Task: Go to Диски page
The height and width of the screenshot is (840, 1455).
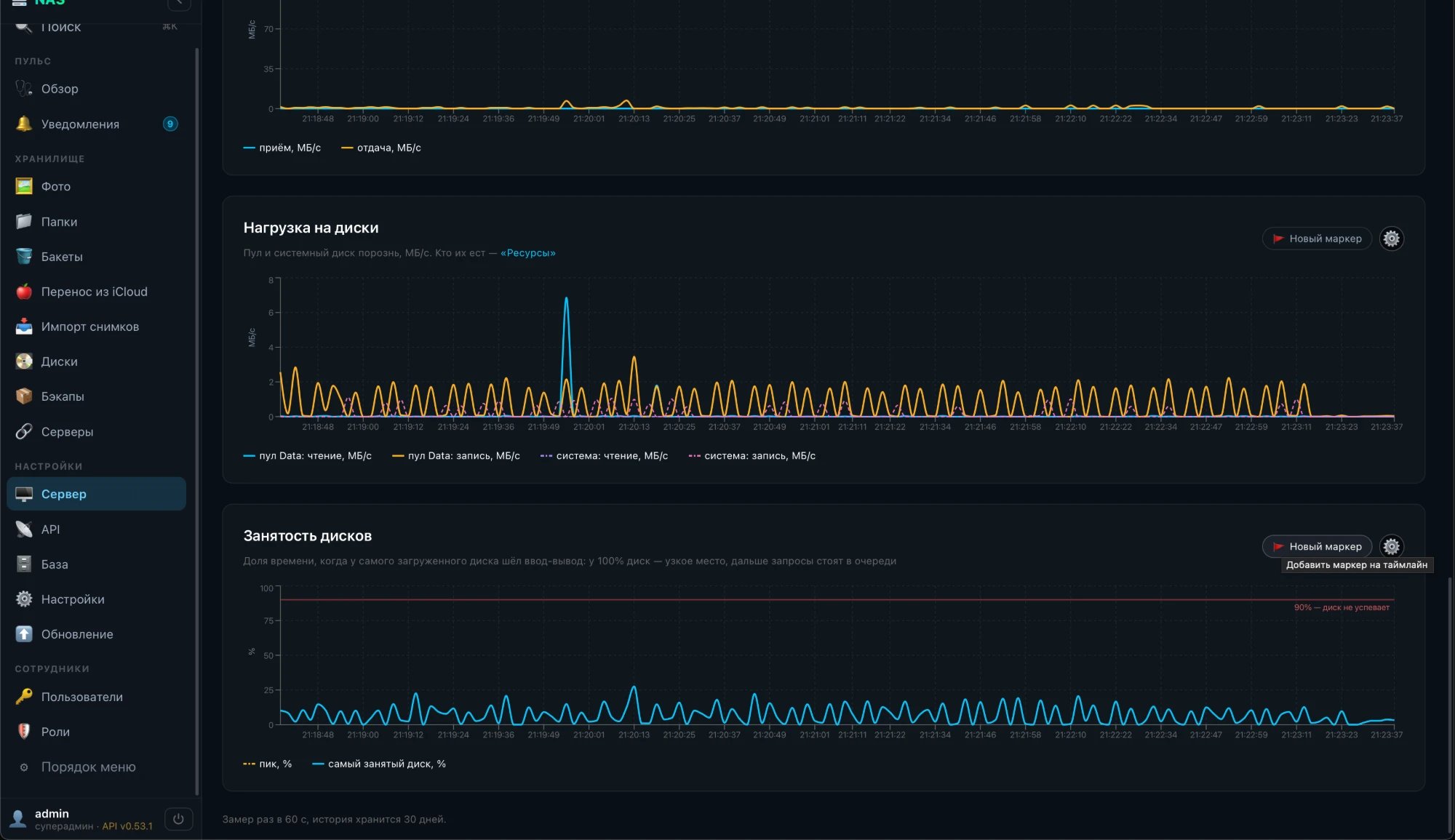Action: click(96, 361)
